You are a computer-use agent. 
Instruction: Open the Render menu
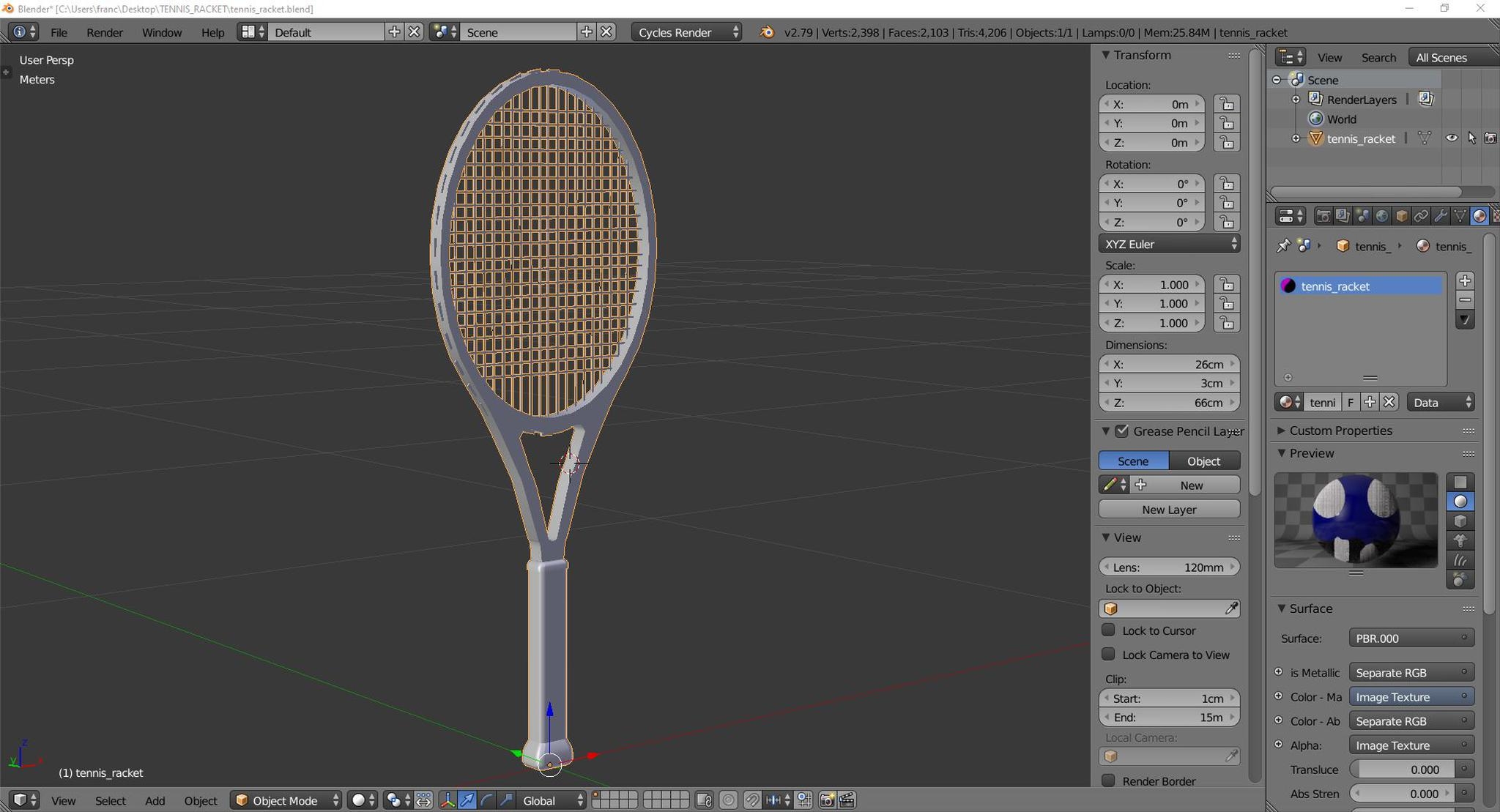tap(105, 32)
